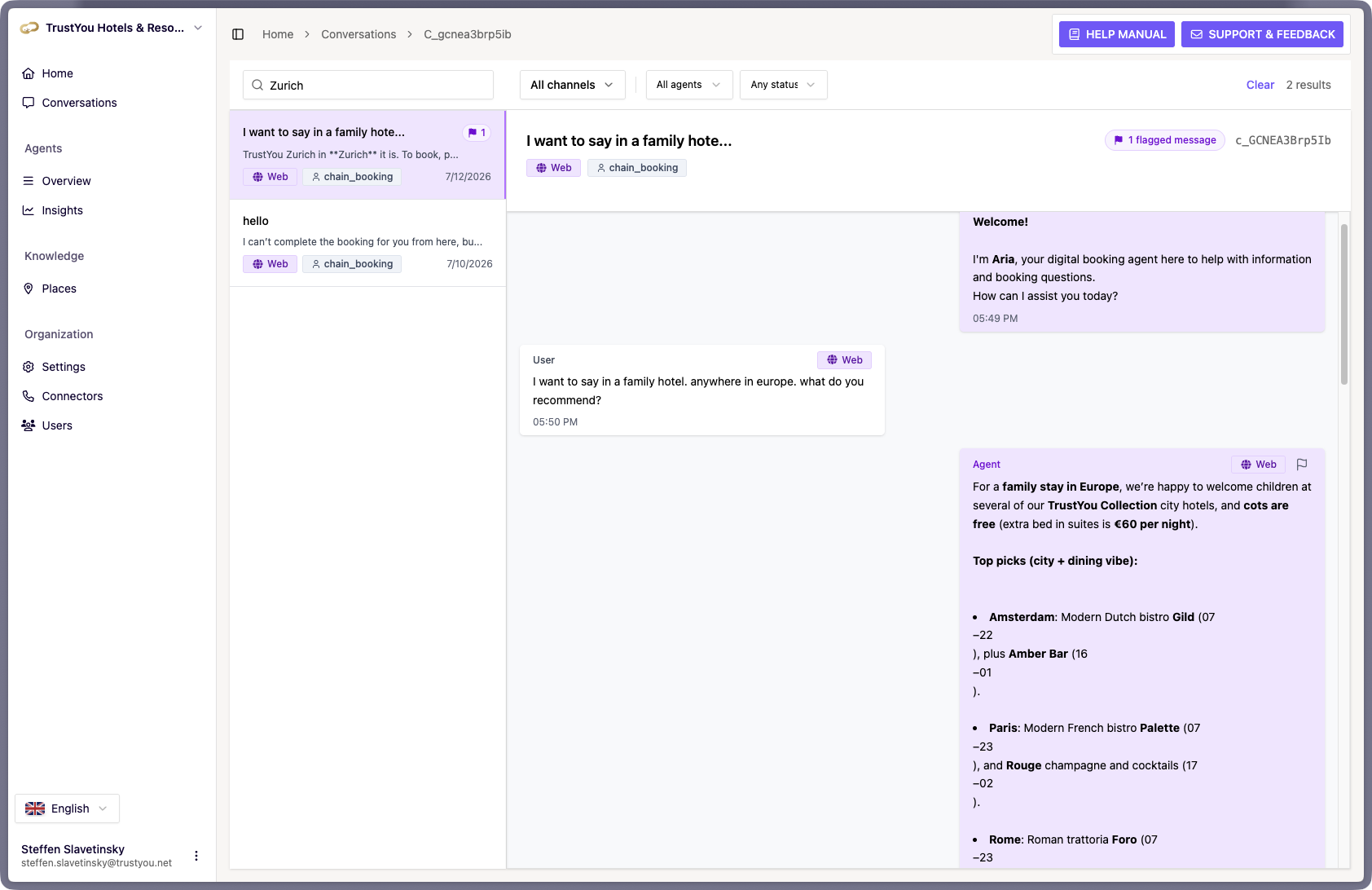Toggle the sidebar panel icon
The height and width of the screenshot is (890, 1372).
[238, 34]
